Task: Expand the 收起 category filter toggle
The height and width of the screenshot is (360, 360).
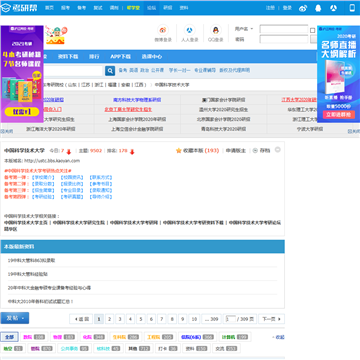Action: click(x=278, y=337)
